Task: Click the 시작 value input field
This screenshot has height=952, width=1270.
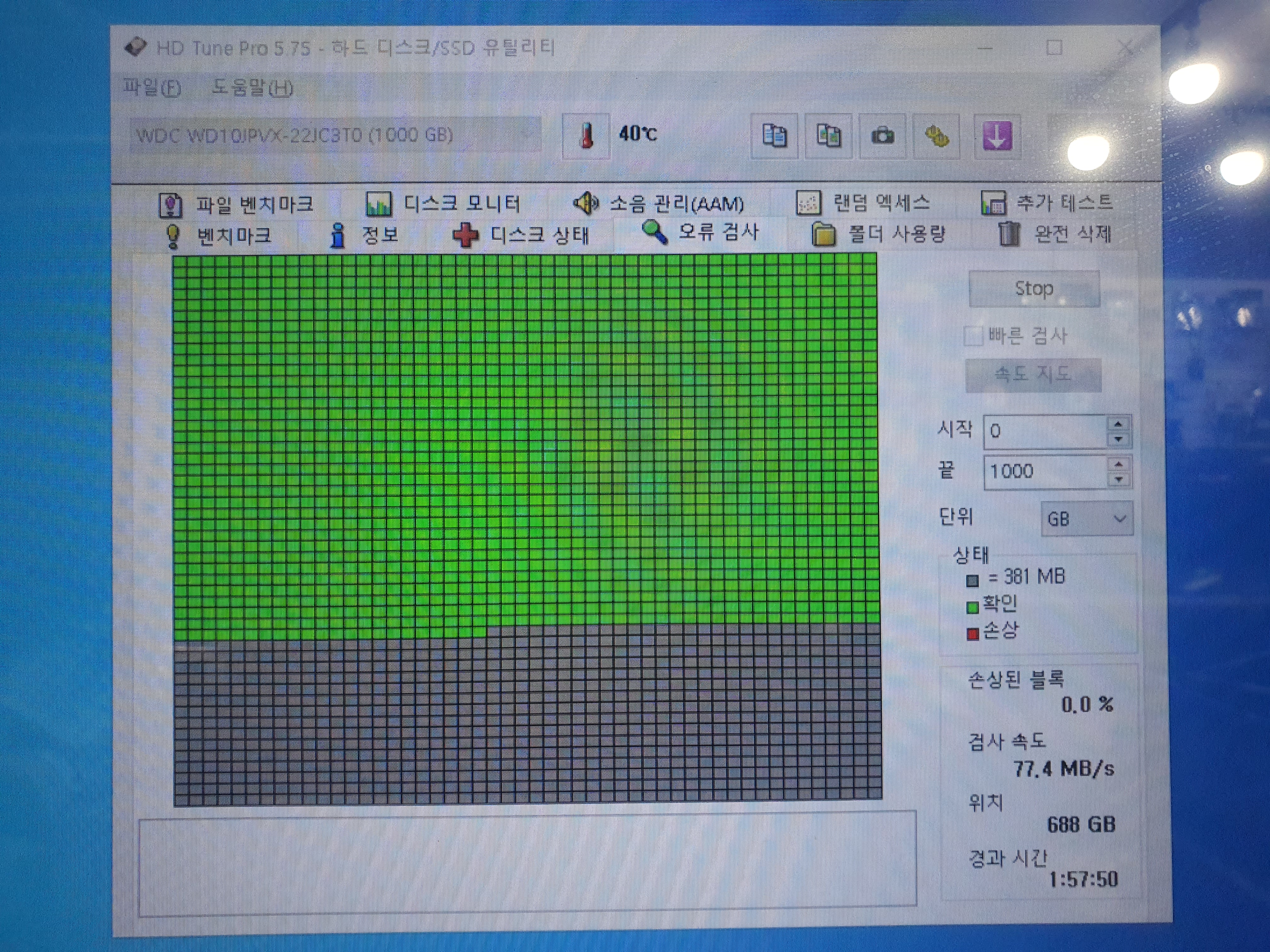Action: pos(1045,432)
